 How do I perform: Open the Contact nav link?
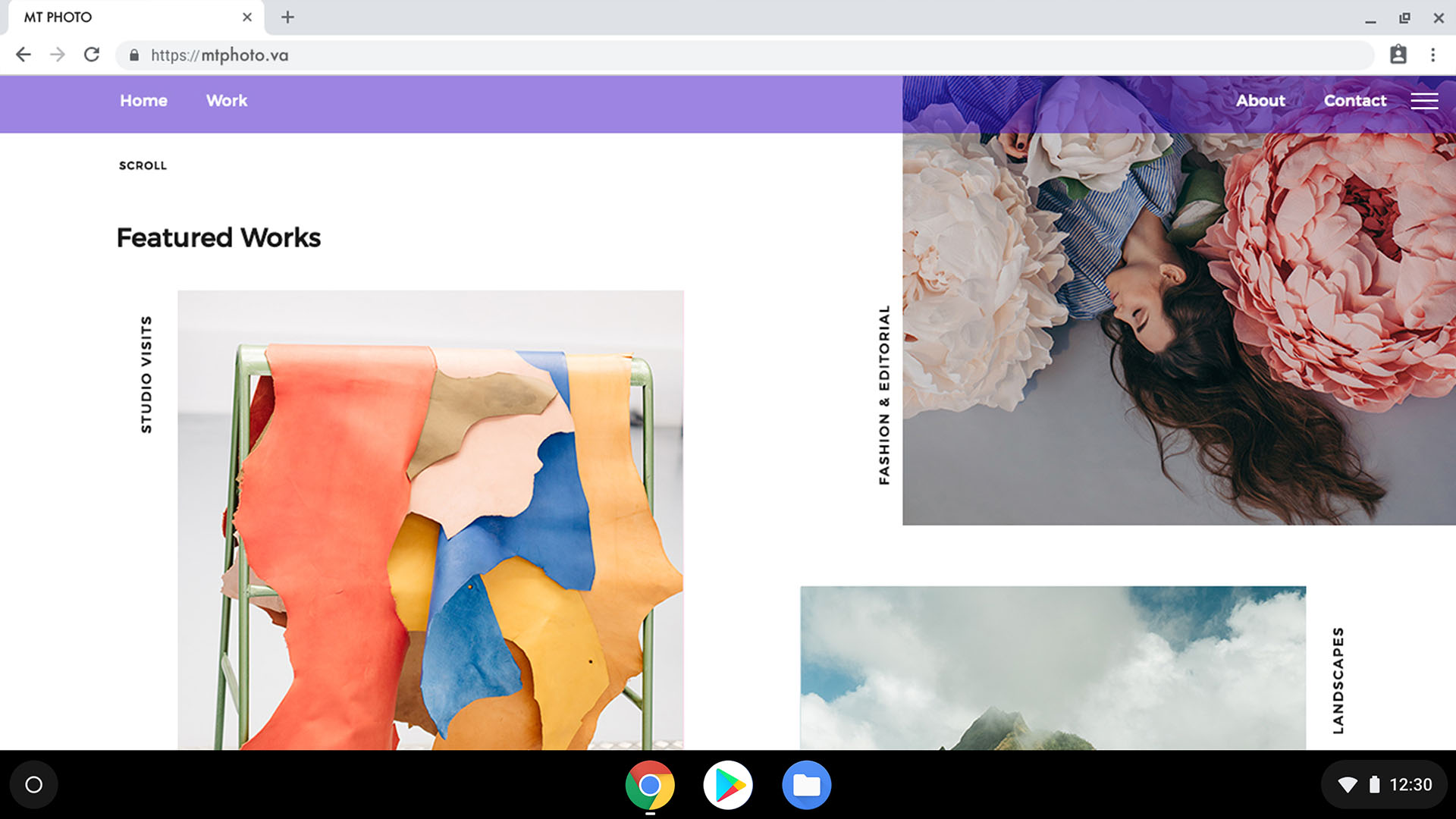(1355, 101)
